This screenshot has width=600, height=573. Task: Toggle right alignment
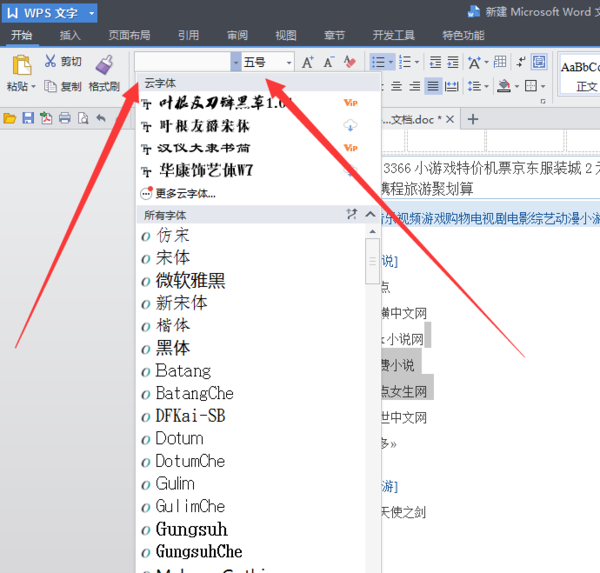pyautogui.click(x=415, y=86)
